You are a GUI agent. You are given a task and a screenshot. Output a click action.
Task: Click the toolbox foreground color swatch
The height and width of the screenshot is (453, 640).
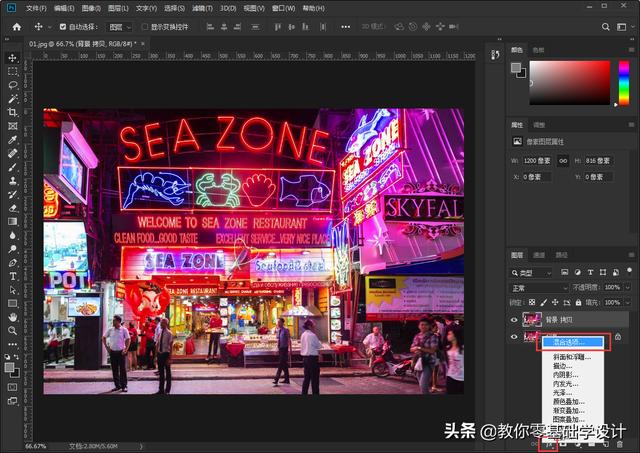click(9, 368)
